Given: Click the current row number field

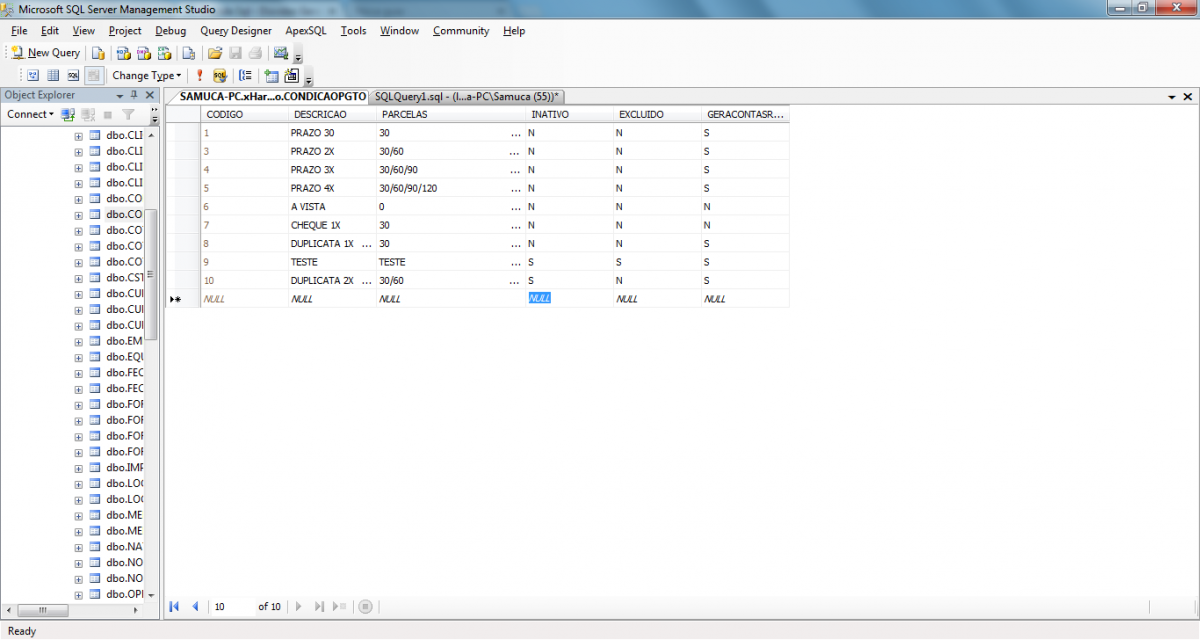Looking at the screenshot, I should 233,606.
